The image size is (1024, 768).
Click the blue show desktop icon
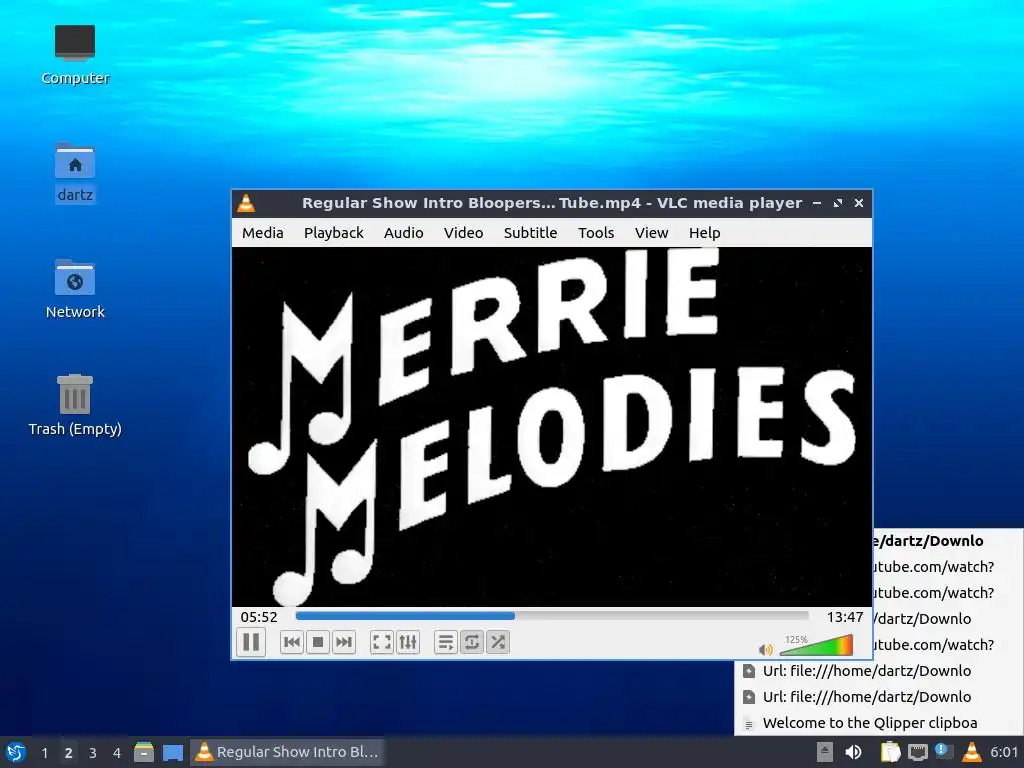click(173, 752)
